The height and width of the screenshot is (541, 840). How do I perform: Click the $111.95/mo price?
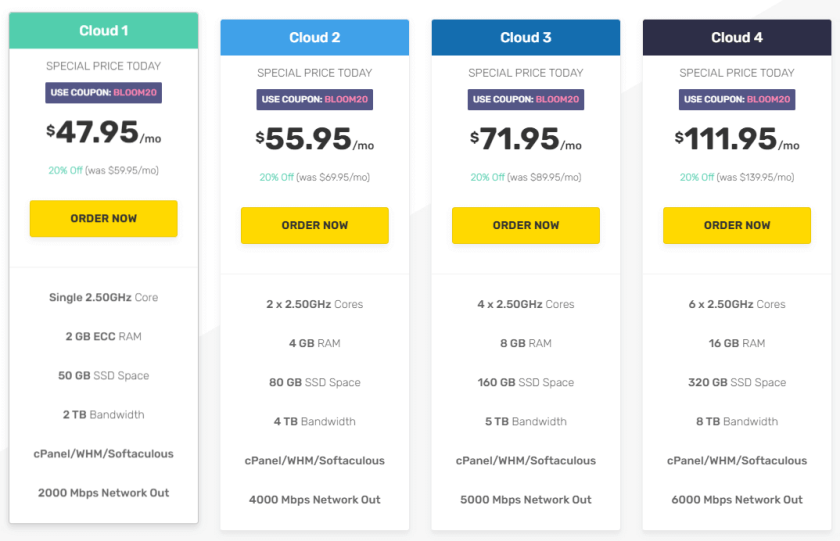pos(737,139)
